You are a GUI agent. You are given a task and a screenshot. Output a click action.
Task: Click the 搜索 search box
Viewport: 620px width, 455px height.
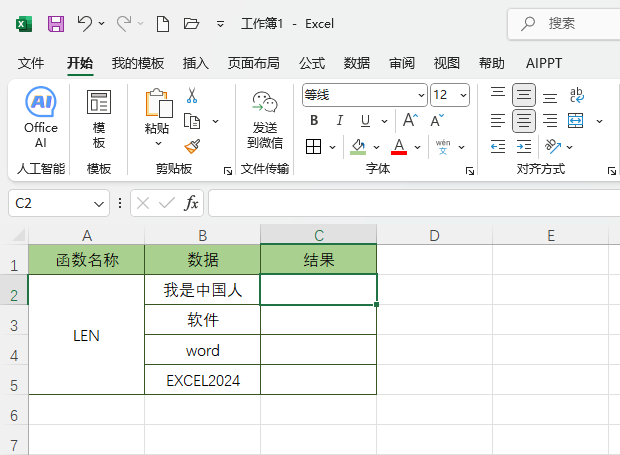point(564,24)
